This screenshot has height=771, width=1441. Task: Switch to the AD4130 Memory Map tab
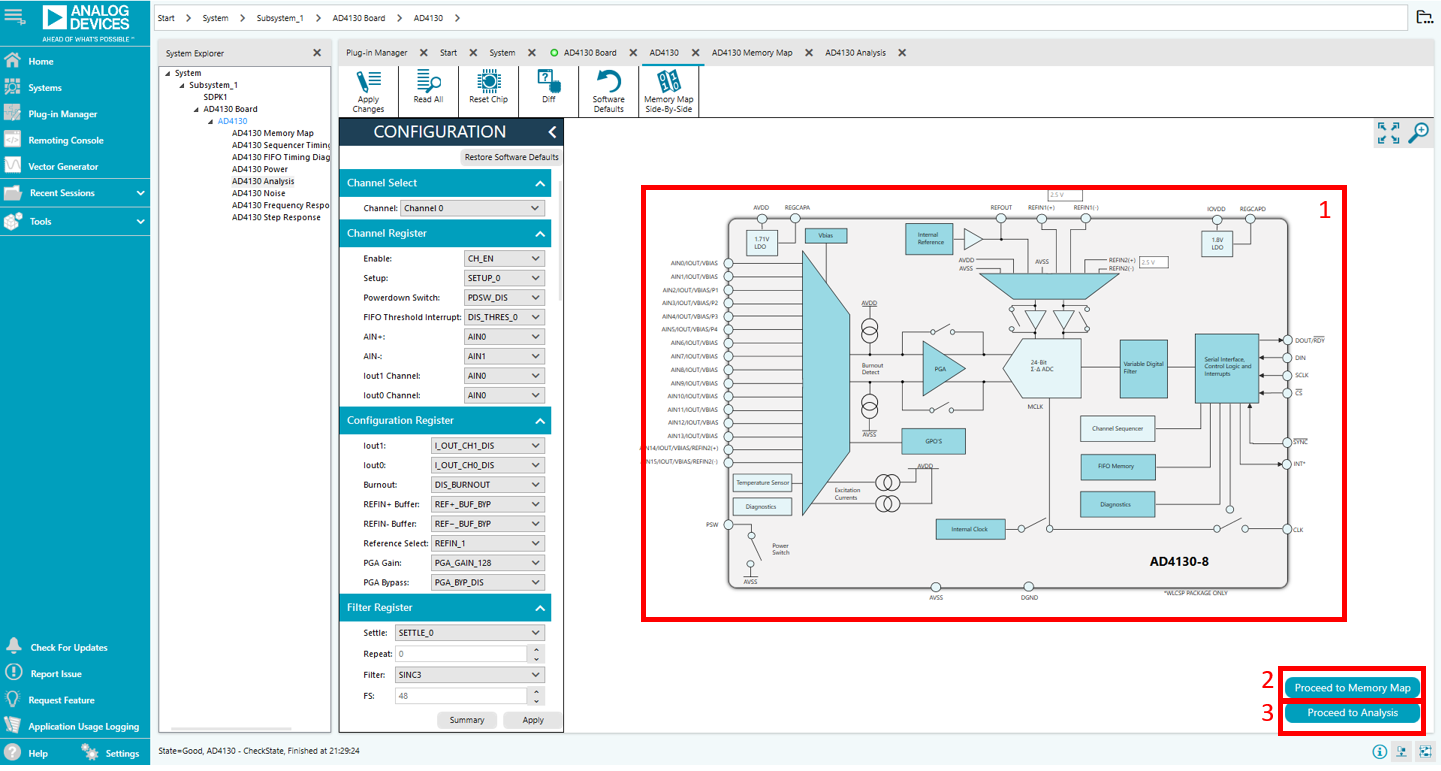[x=752, y=53]
